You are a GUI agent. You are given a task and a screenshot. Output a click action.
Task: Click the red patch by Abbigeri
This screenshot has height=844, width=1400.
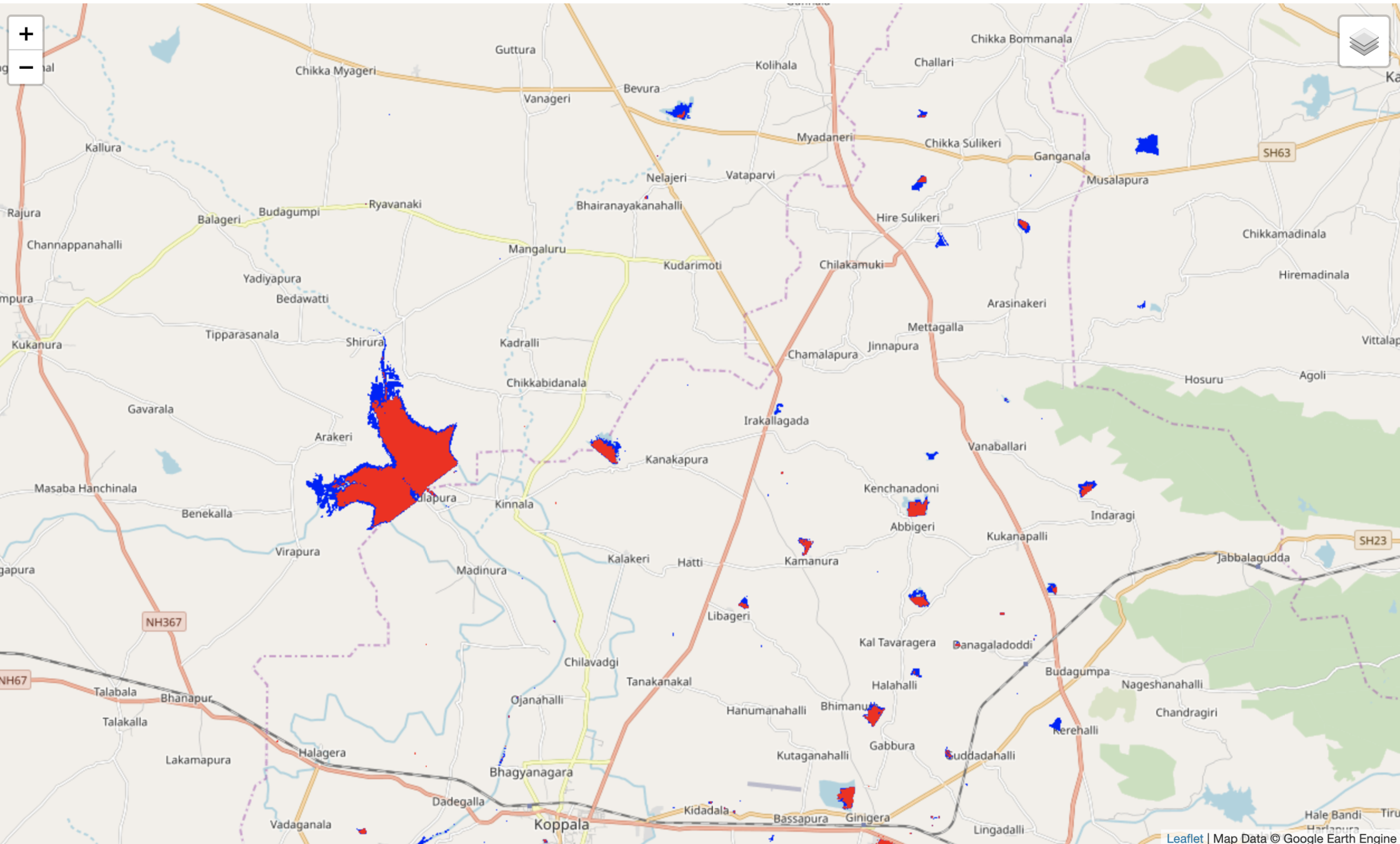click(x=917, y=508)
